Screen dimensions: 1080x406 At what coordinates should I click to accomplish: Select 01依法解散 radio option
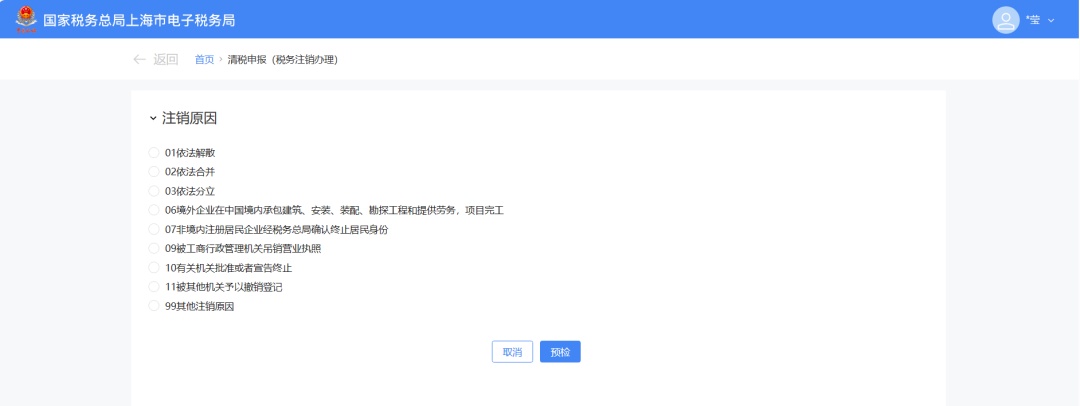click(154, 152)
